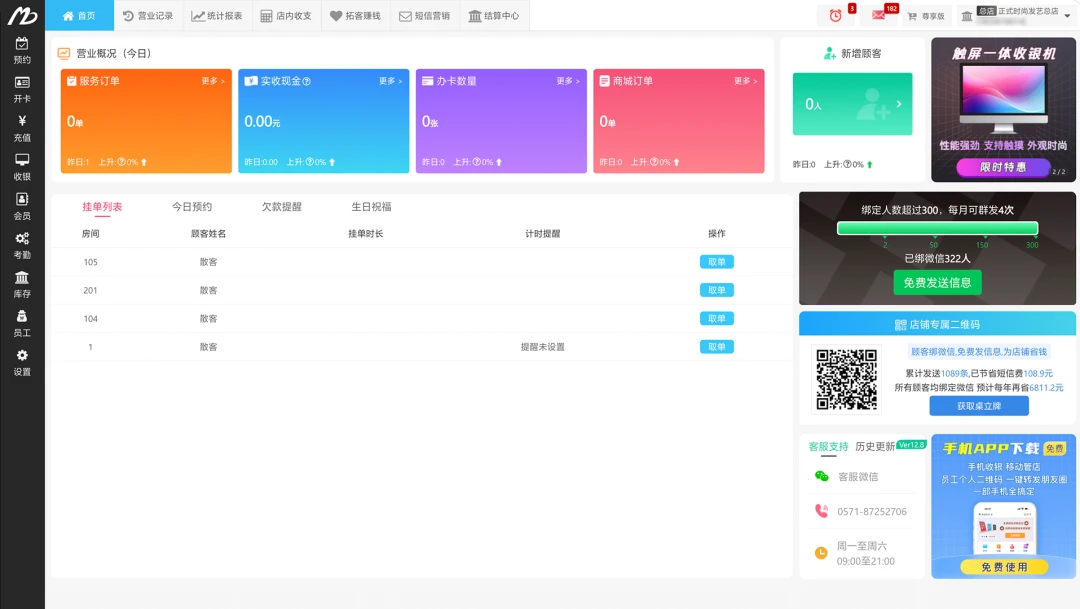The height and width of the screenshot is (609, 1080).
Task: Open the 营业记录 menu item
Action: [x=148, y=15]
